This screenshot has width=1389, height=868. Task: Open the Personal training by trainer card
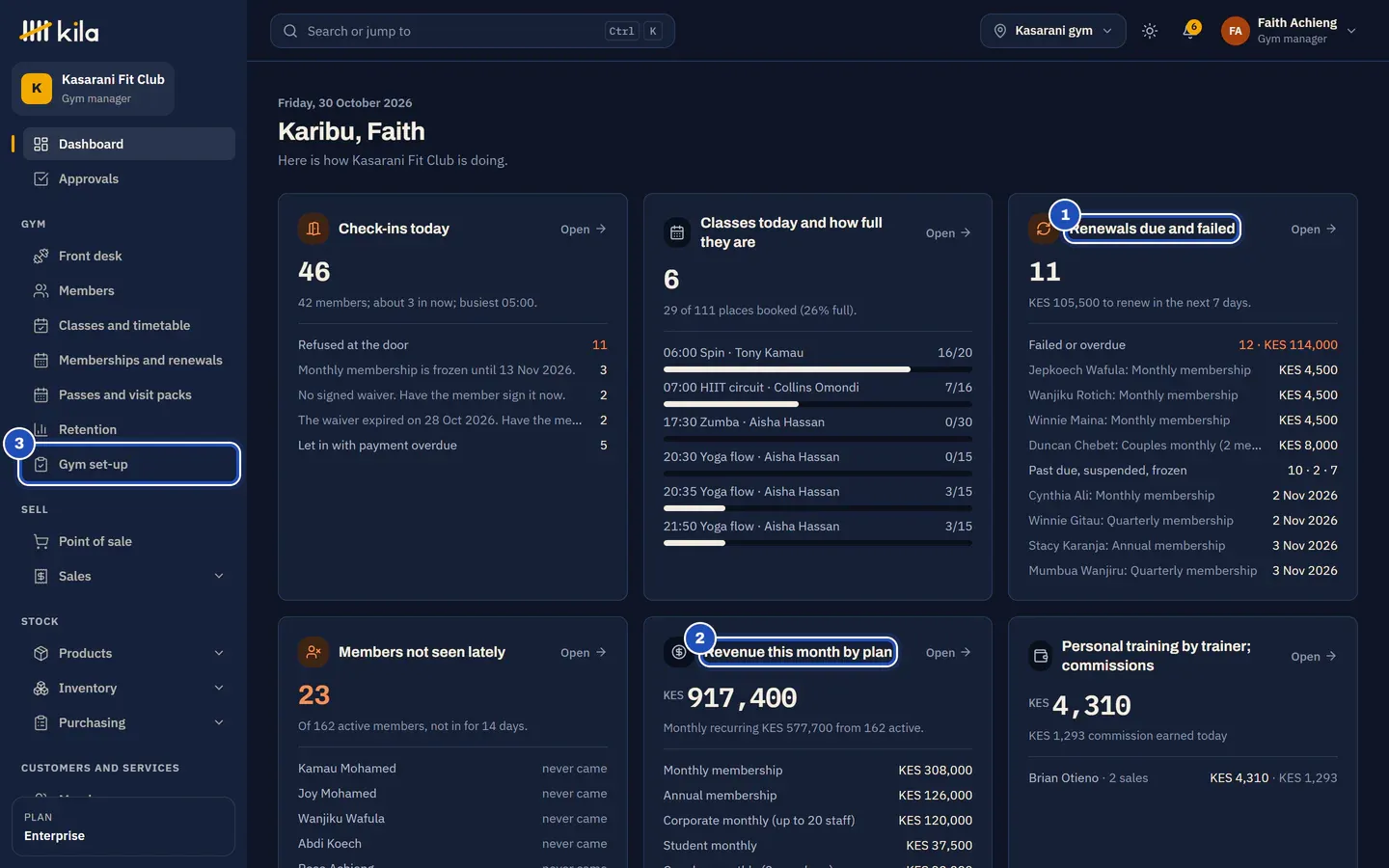coord(1314,656)
